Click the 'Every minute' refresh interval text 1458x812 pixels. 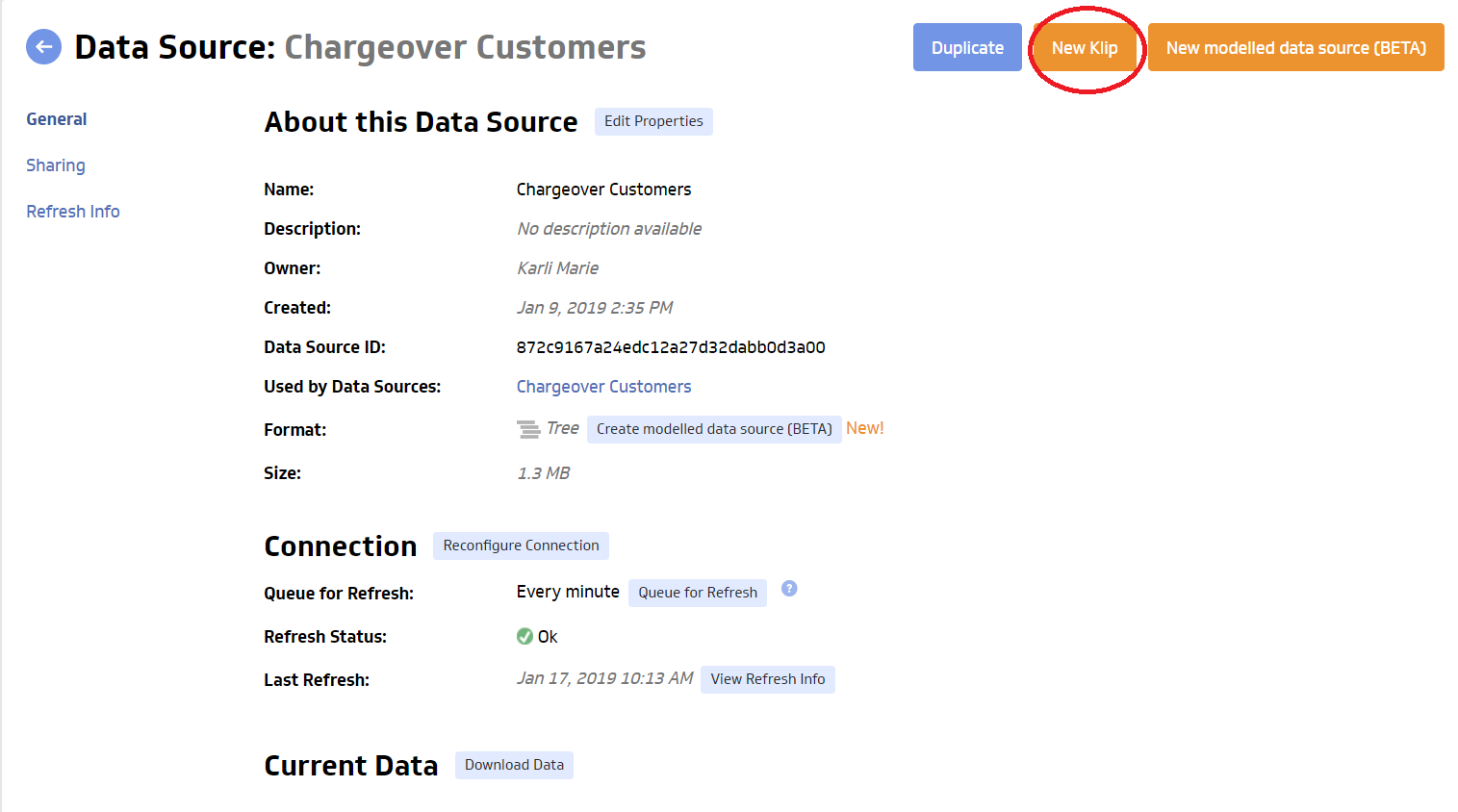click(568, 592)
